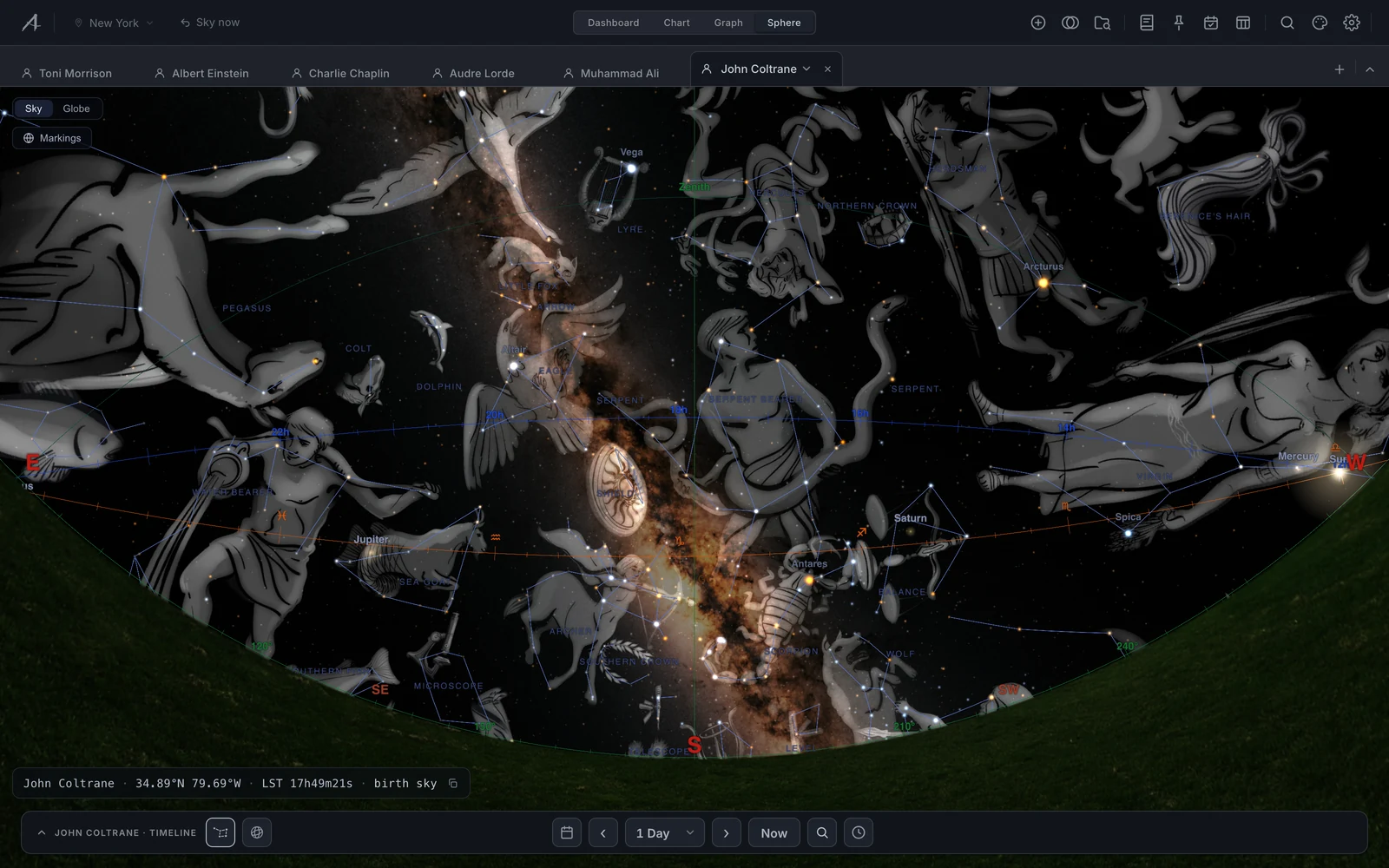Click the magnifier search icon in top toolbar

pos(1287,23)
